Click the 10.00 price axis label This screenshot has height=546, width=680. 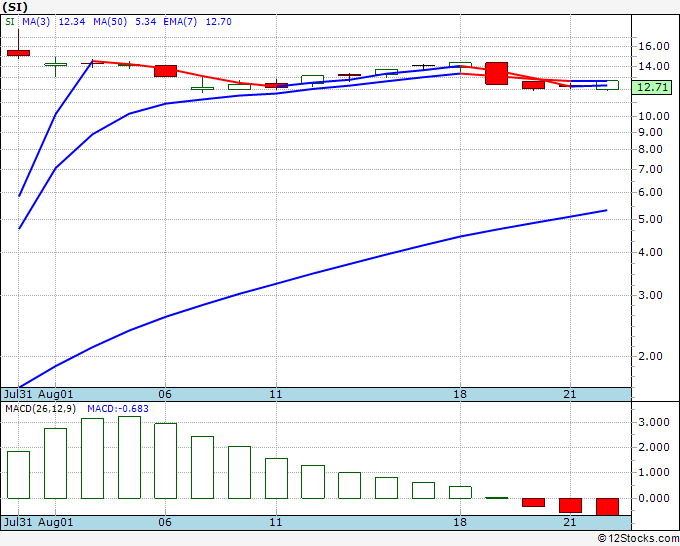tap(654, 116)
